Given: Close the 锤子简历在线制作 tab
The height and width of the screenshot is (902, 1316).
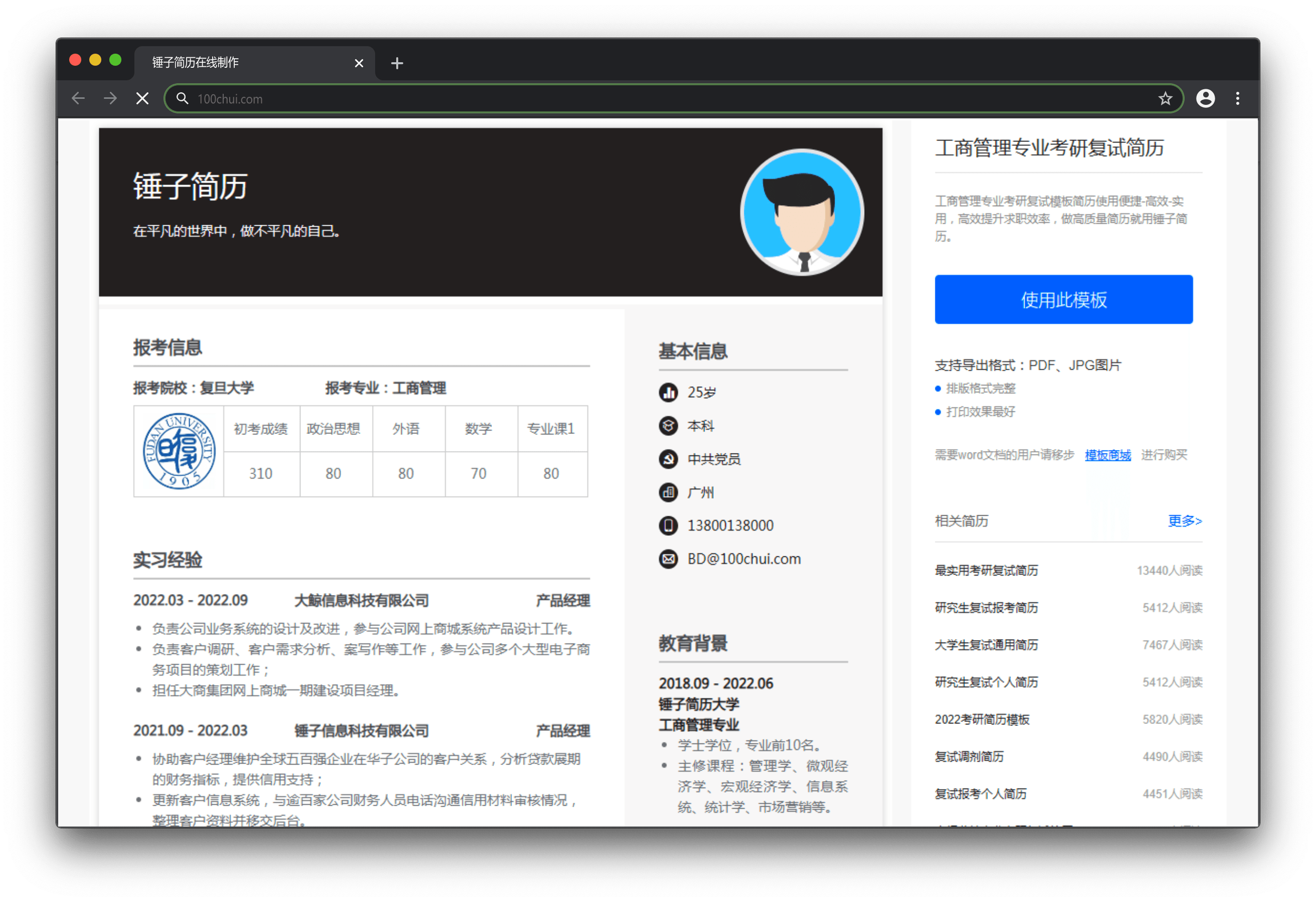Looking at the screenshot, I should tap(359, 63).
